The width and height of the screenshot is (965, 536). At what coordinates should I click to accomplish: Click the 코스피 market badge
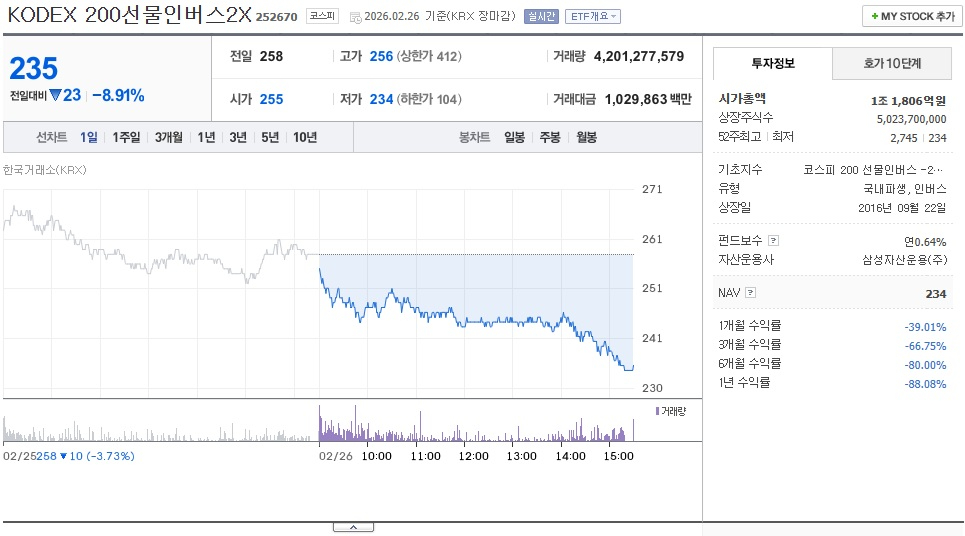[x=322, y=17]
